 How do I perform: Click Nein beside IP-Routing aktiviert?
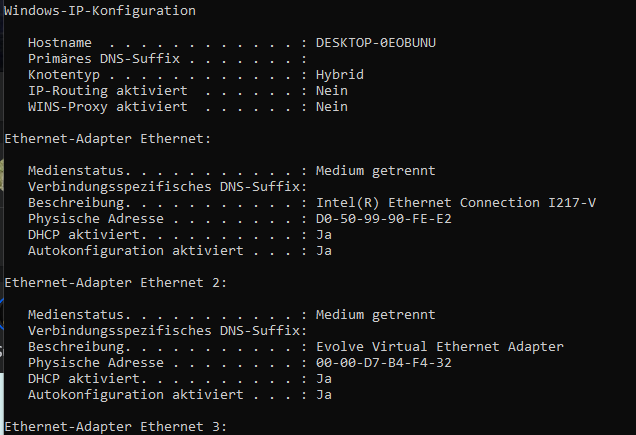coord(331,91)
